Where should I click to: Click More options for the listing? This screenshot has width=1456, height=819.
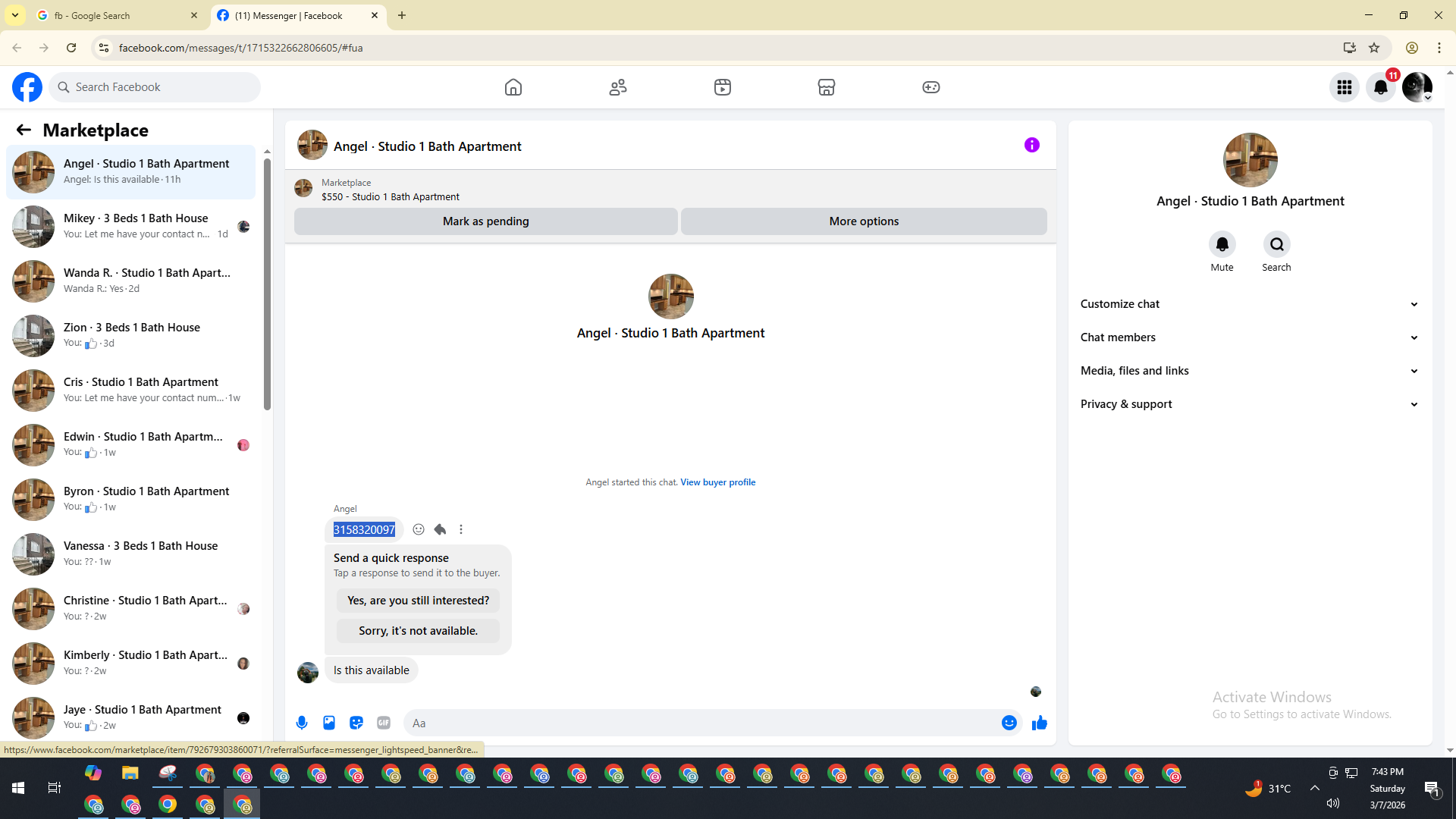tap(864, 221)
